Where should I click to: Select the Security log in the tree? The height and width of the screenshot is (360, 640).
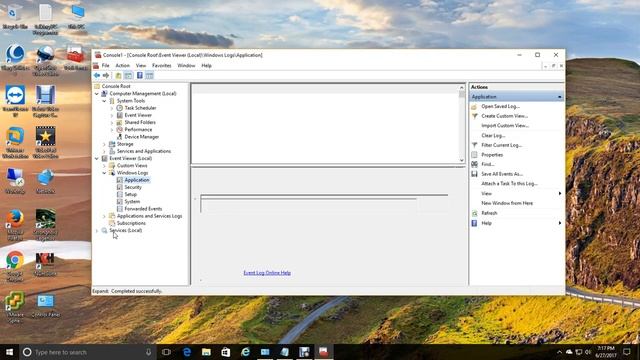(x=133, y=187)
